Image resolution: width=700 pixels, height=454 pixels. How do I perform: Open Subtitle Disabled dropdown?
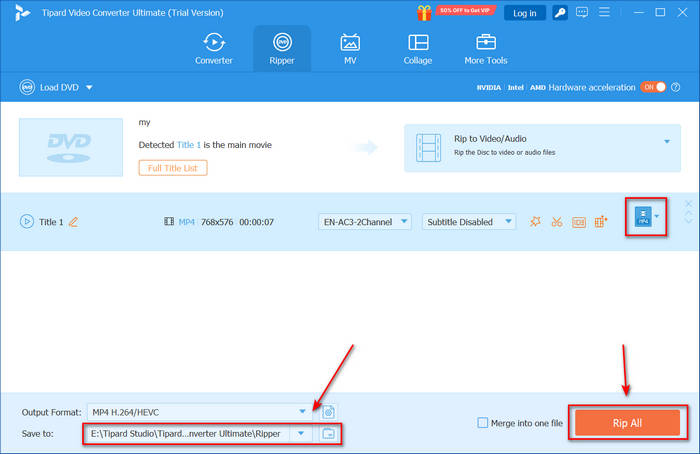pyautogui.click(x=469, y=222)
